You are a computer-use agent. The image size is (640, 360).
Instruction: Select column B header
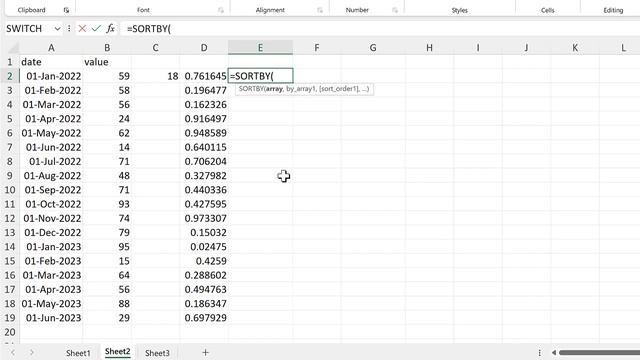pyautogui.click(x=107, y=48)
